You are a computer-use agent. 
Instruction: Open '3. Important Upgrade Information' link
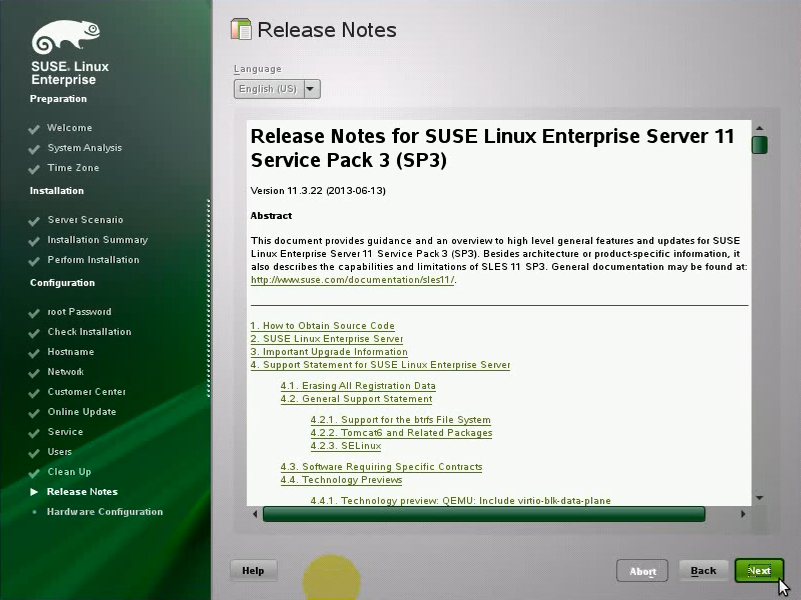(x=329, y=352)
